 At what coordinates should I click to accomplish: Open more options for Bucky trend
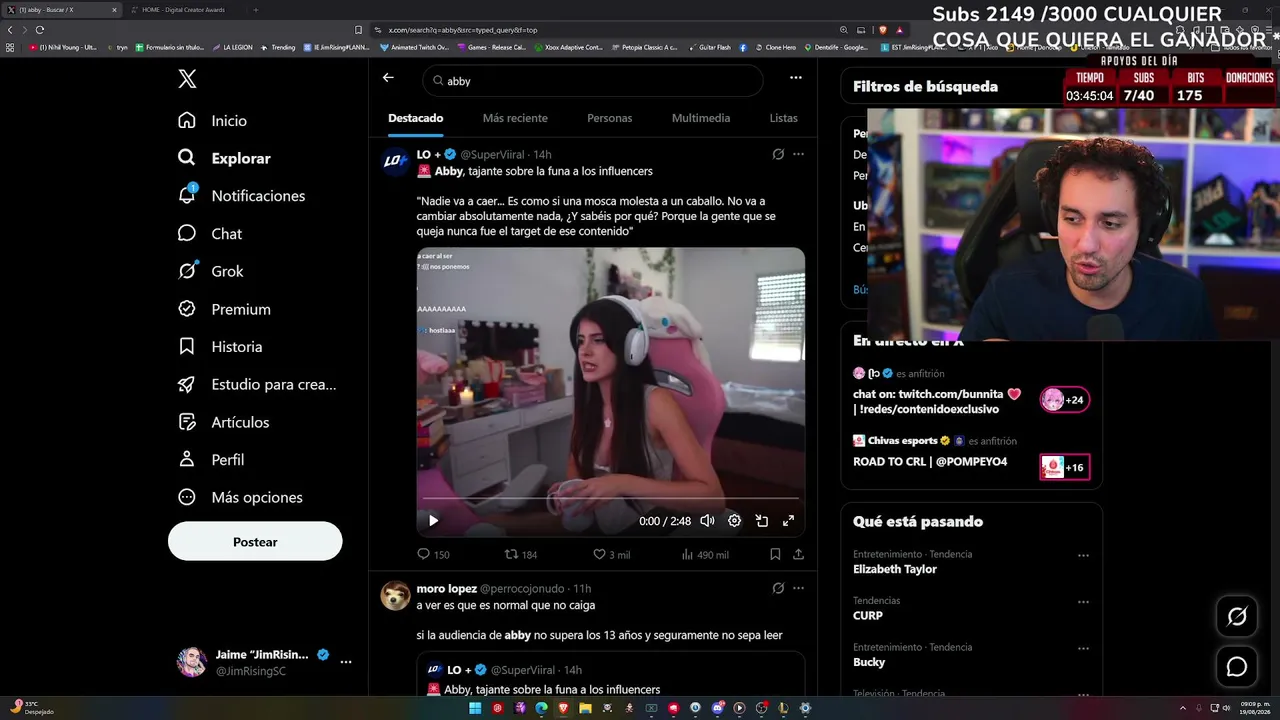point(1083,648)
